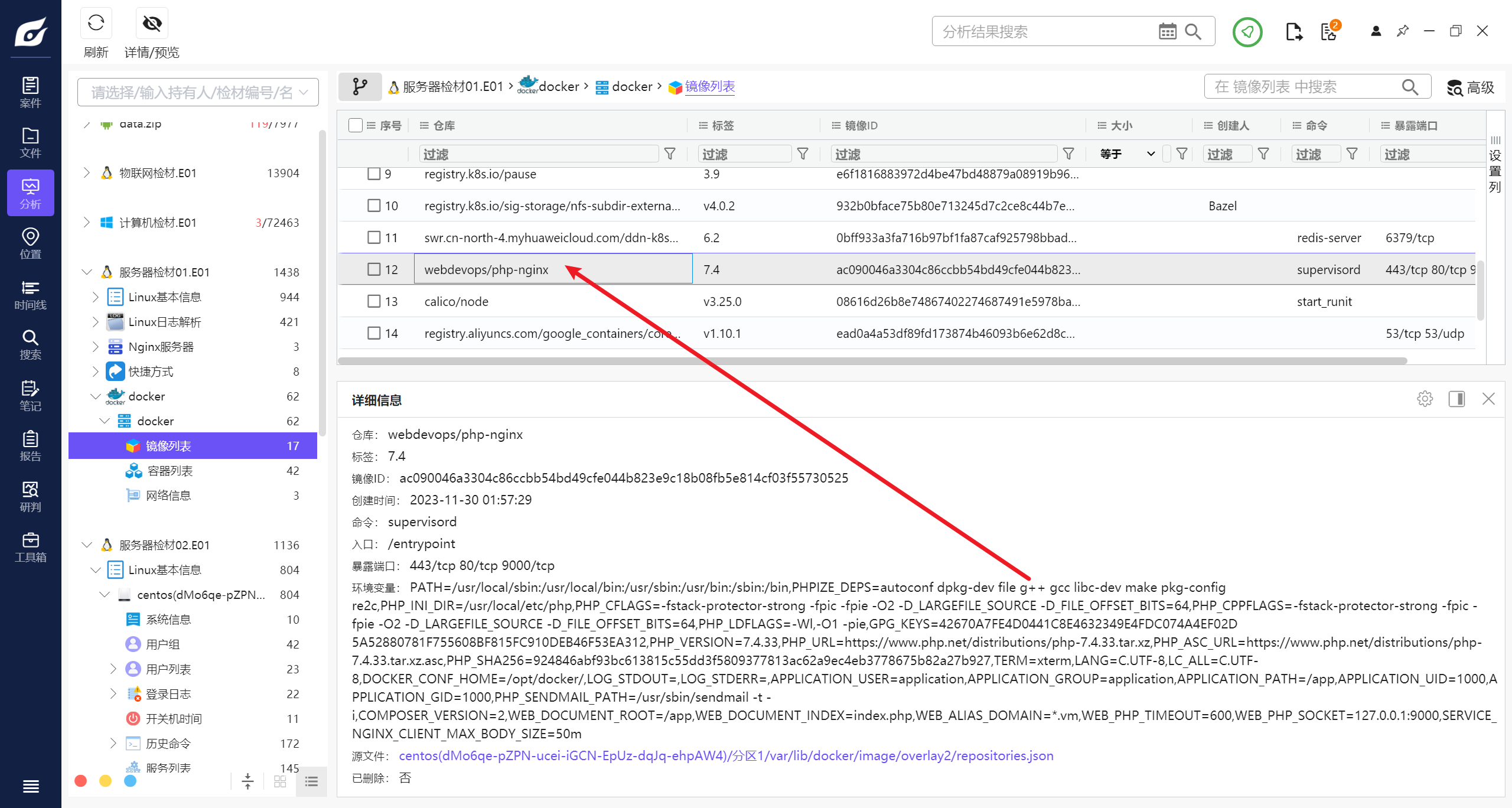Image resolution: width=1512 pixels, height=808 pixels.
Task: Click the 高级 advanced search button
Action: coord(1471,87)
